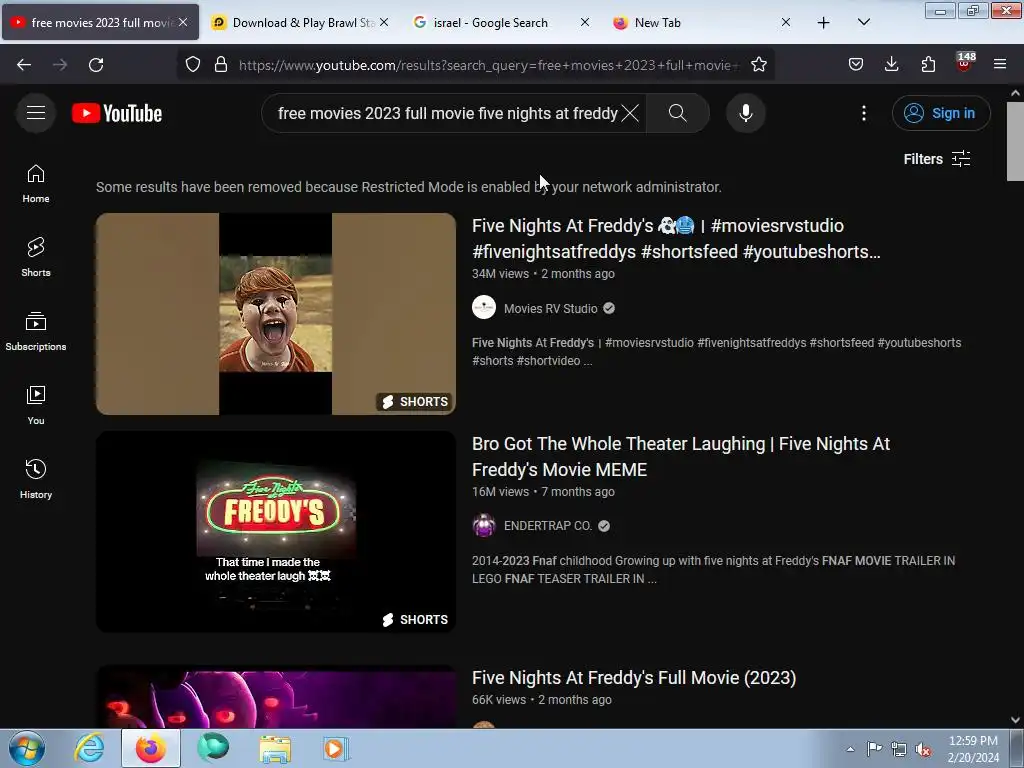Open clock showing 12:59 PM
The image size is (1024, 768).
tap(973, 749)
